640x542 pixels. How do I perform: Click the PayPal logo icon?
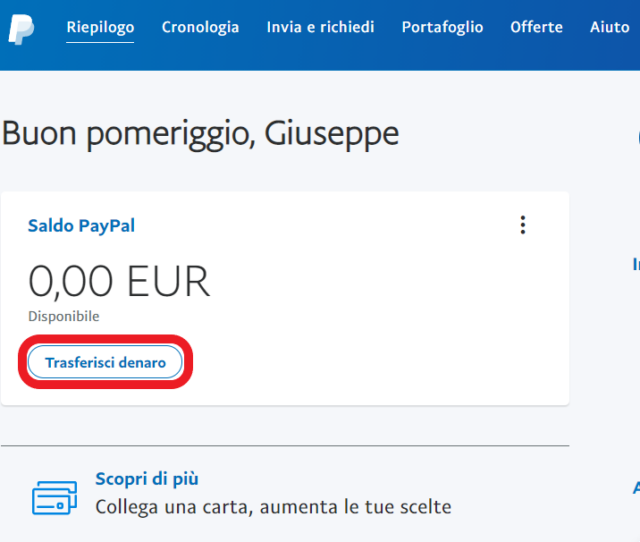(21, 28)
